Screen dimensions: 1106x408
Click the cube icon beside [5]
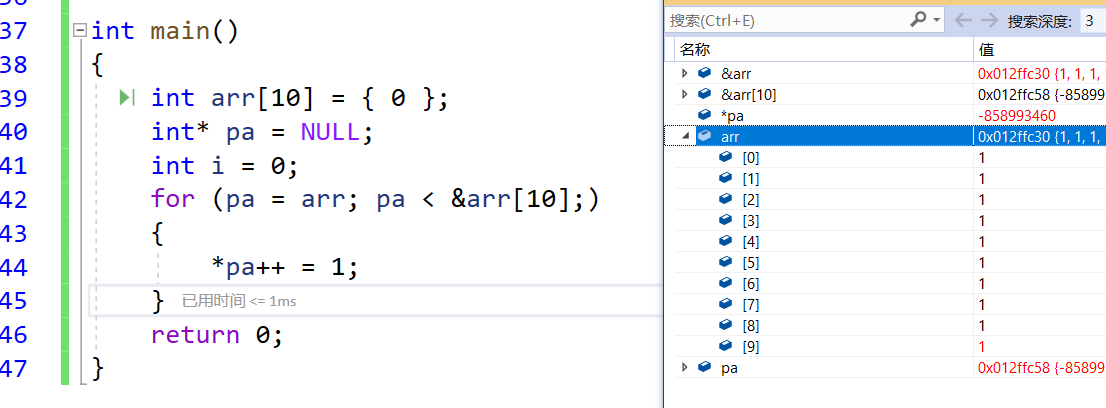pyautogui.click(x=726, y=262)
